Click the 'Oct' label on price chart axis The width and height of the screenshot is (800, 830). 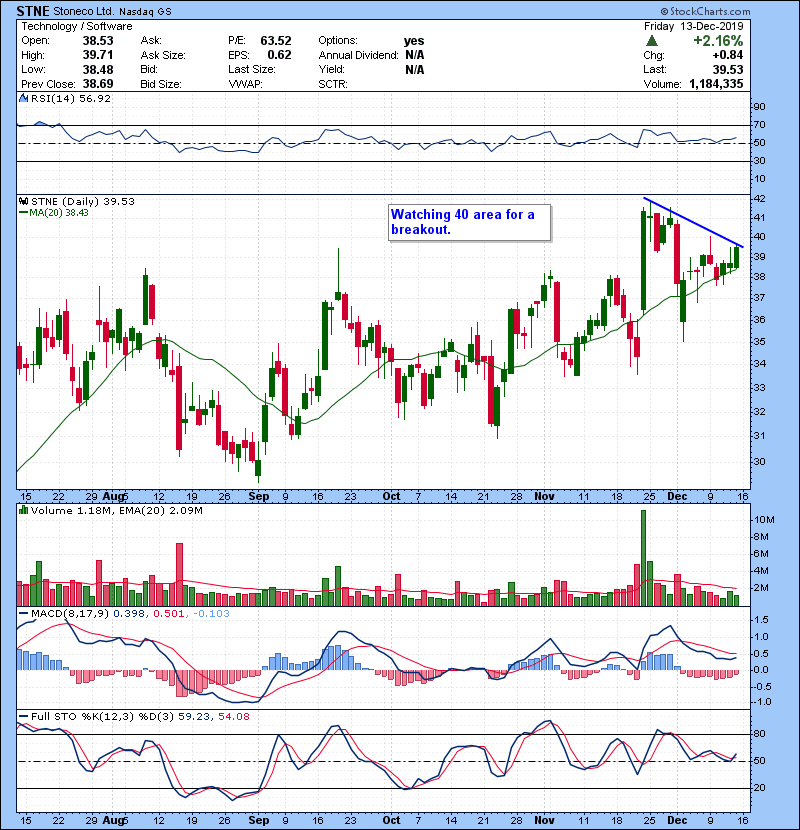391,497
